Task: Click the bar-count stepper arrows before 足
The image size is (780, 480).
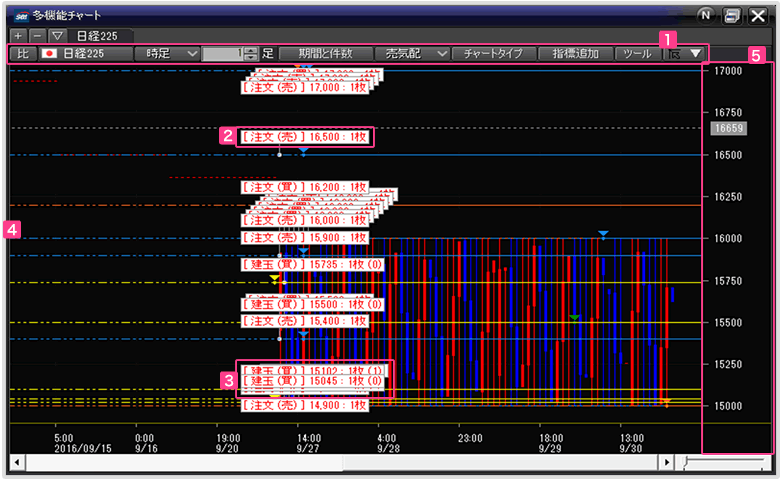Action: point(251,54)
